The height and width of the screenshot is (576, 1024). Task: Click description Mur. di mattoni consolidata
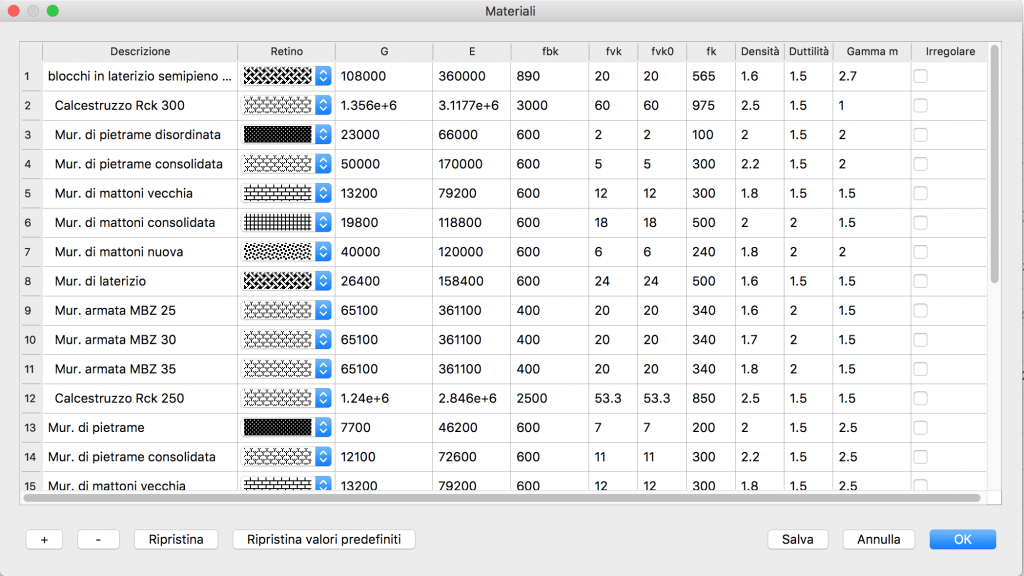click(x=135, y=223)
